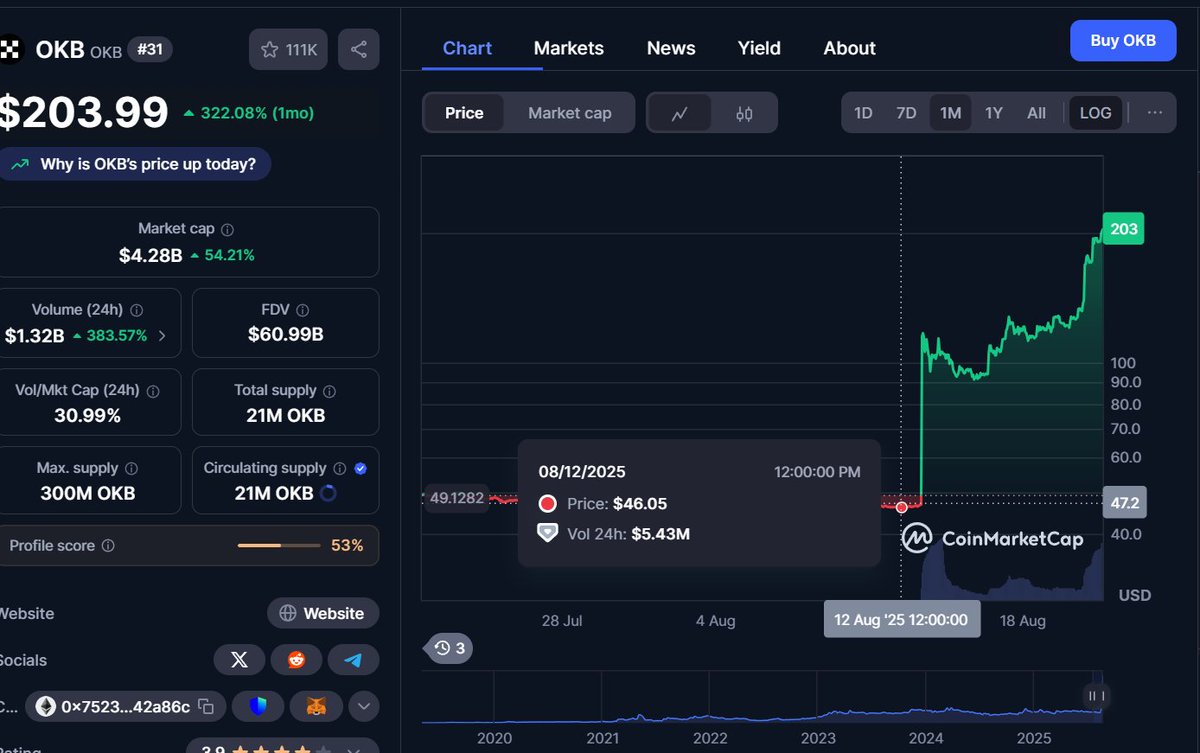
Task: Select the 7D time range
Action: pyautogui.click(x=906, y=113)
